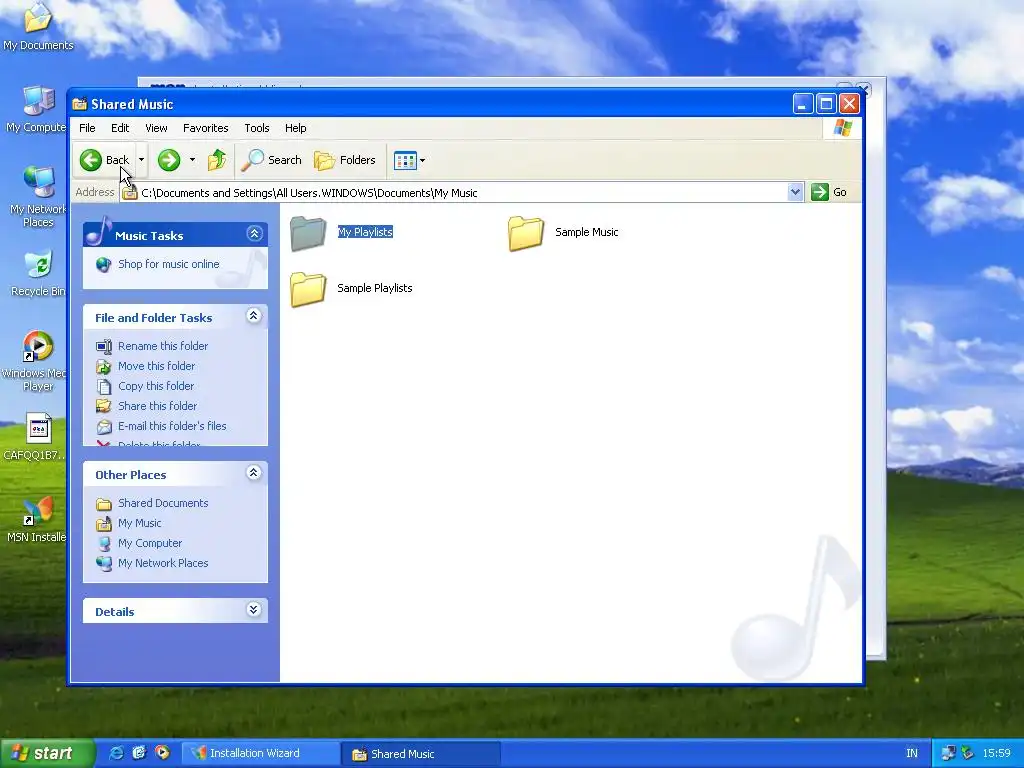
Task: Go to My Music in Other Places
Action: [140, 523]
